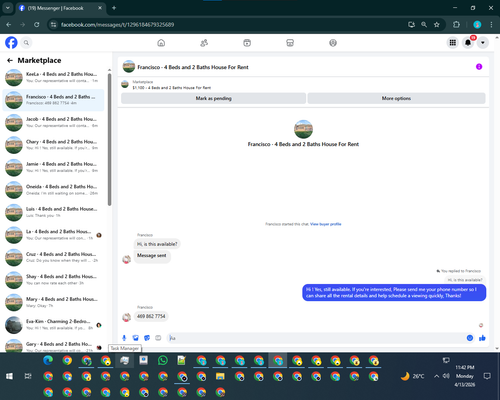Click the address bar URL
500x400 pixels.
coord(117,25)
